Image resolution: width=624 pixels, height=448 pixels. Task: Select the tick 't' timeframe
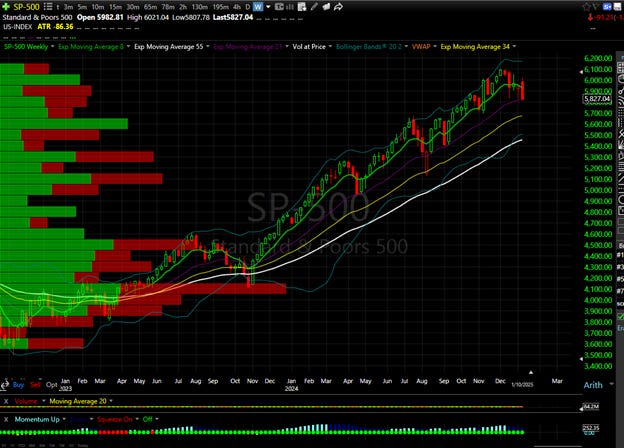[x=58, y=7]
